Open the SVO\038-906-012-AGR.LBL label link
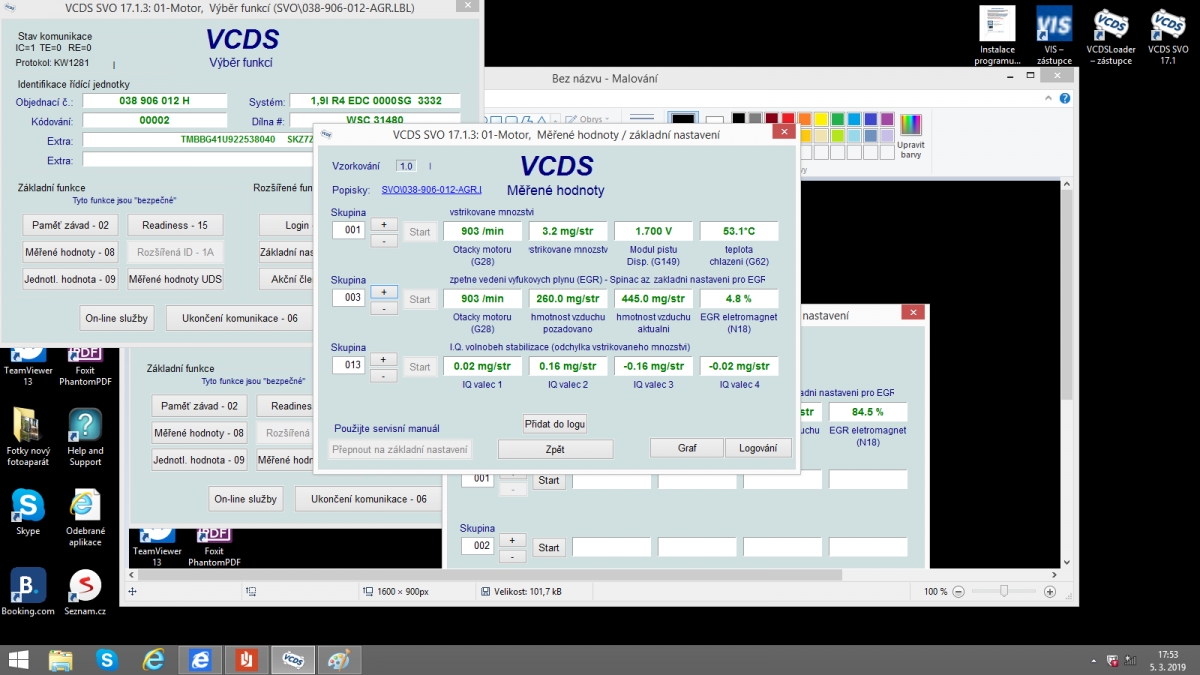1200x675 pixels. click(x=431, y=190)
